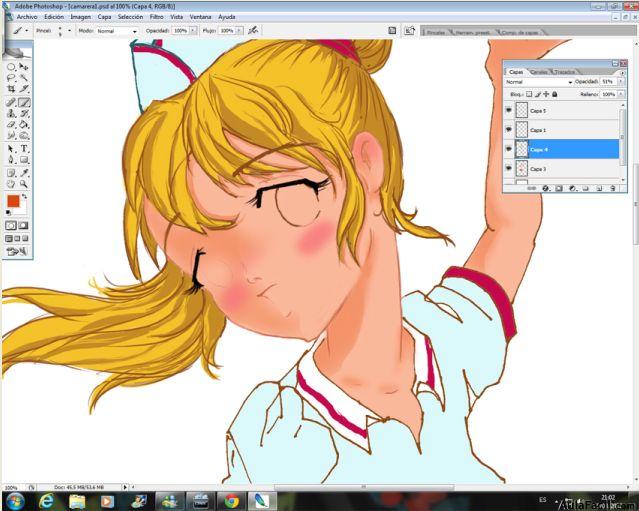
Task: Open the brush preset picker arrow
Action: pos(69,31)
